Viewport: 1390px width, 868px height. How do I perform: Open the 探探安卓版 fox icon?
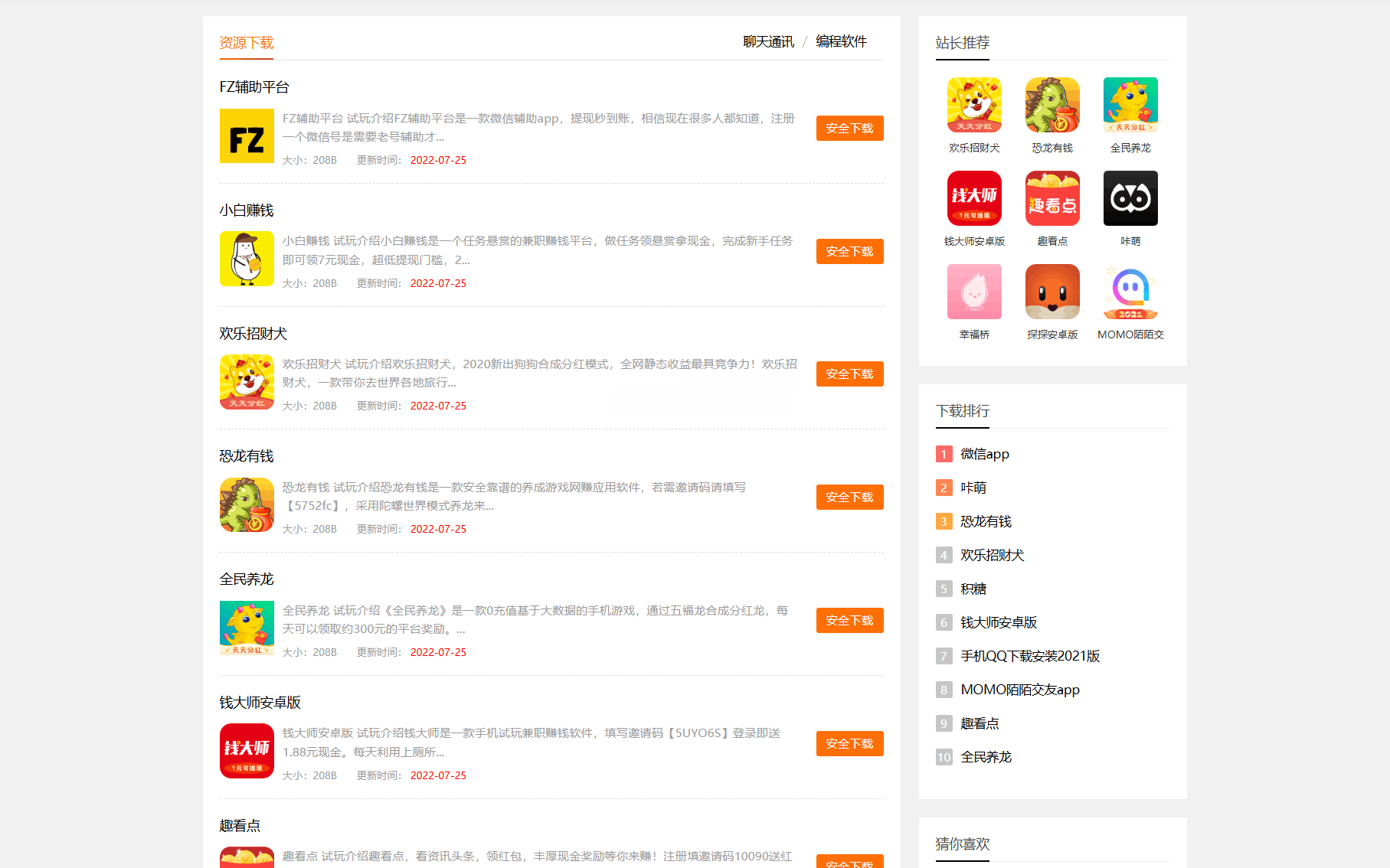(1051, 292)
